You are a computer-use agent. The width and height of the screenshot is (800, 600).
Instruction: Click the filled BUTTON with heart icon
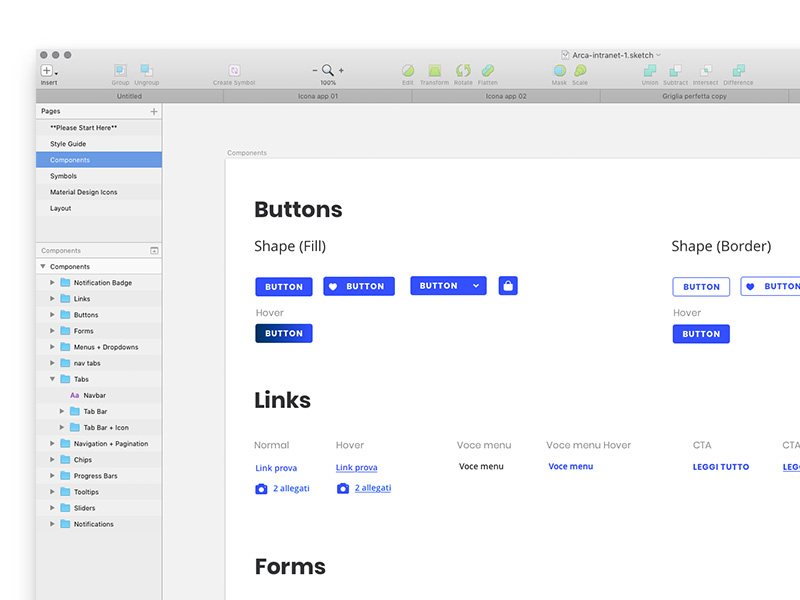(359, 286)
